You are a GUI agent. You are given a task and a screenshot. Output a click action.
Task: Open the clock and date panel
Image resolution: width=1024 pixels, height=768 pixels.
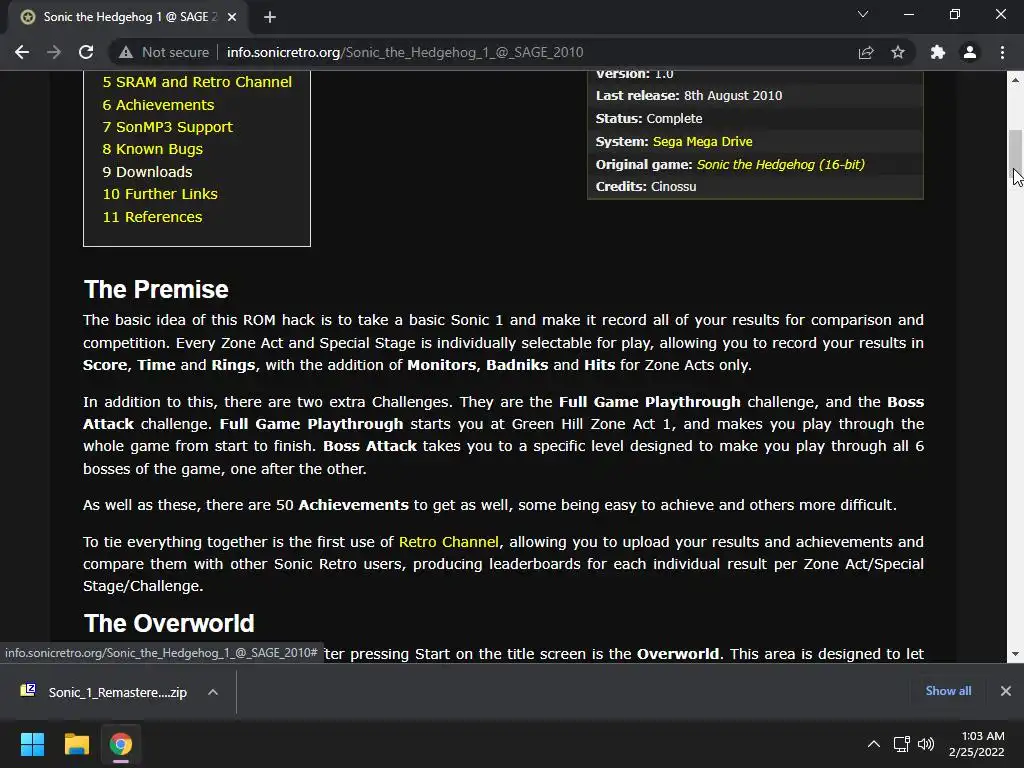point(976,744)
